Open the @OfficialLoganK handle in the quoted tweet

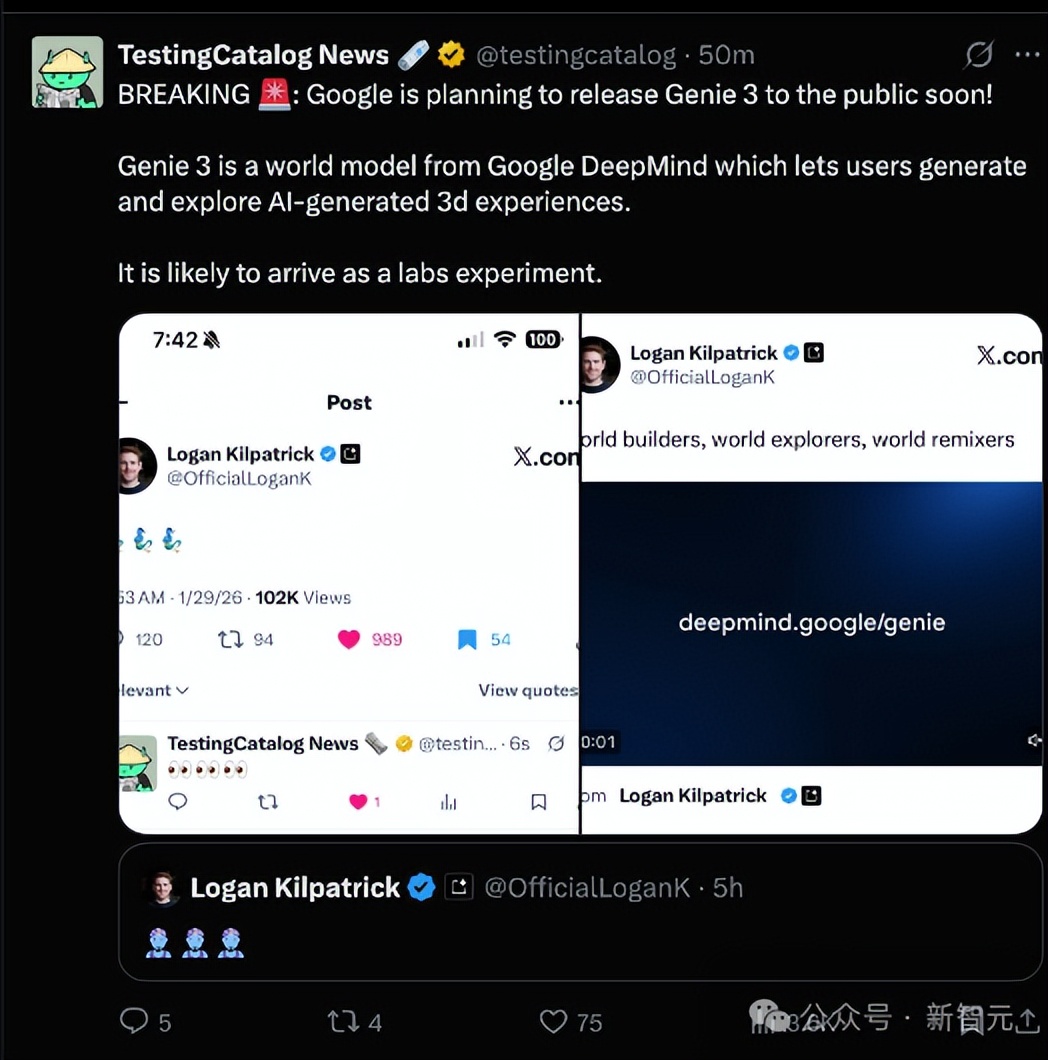(x=587, y=888)
